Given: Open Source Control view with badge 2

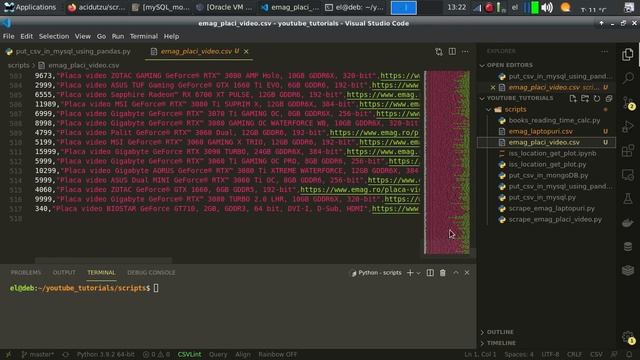Looking at the screenshot, I should pyautogui.click(x=628, y=102).
